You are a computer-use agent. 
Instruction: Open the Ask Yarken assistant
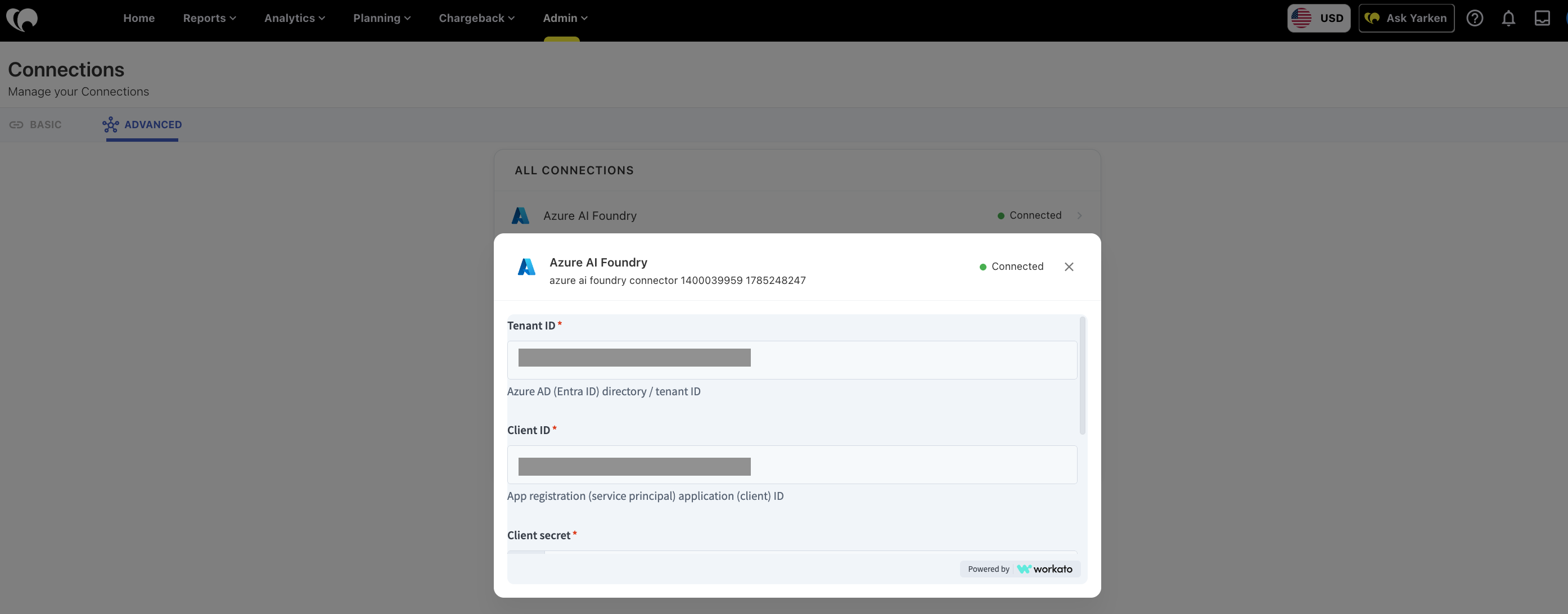[x=1406, y=18]
